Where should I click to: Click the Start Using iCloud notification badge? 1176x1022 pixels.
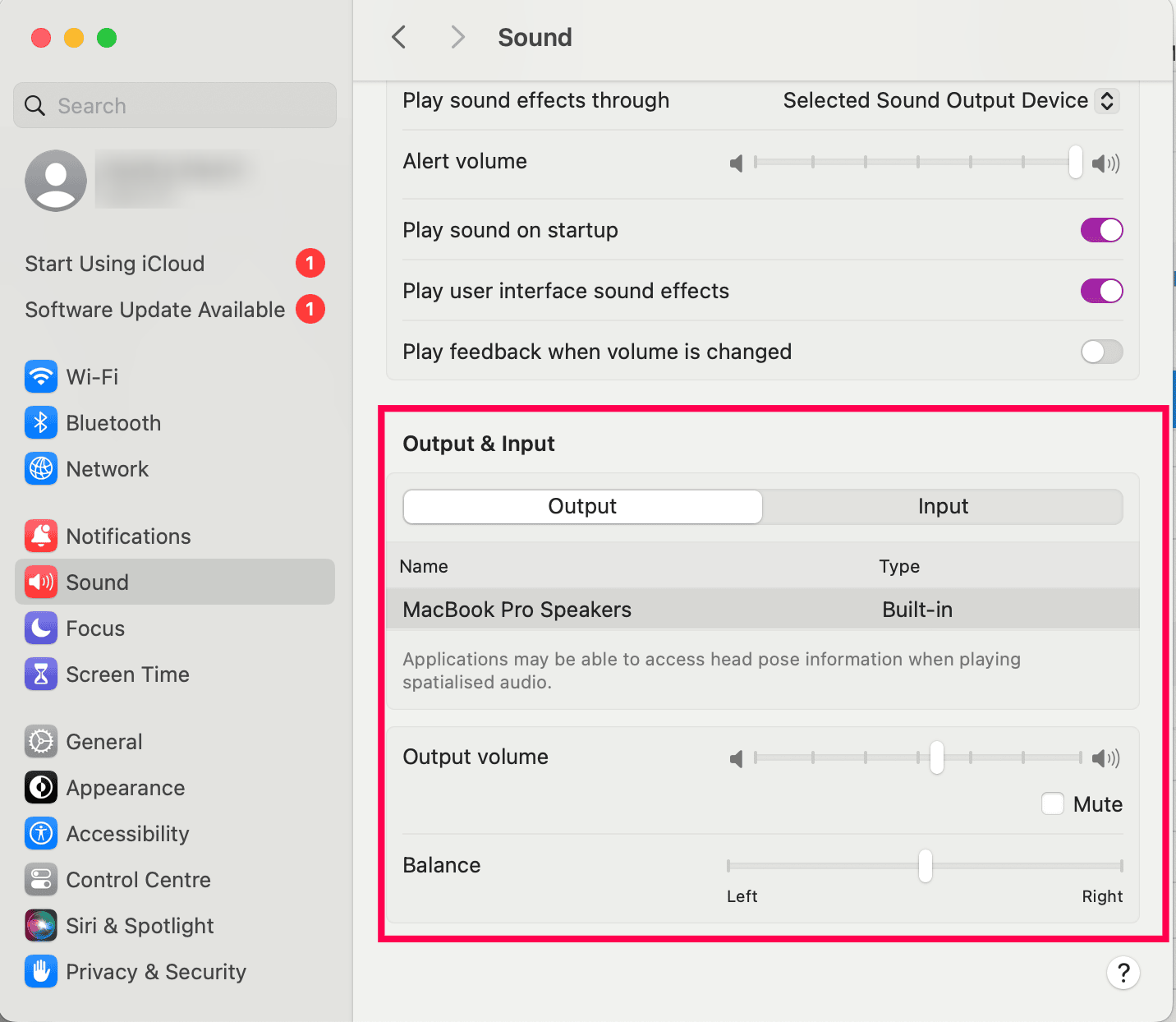[310, 263]
